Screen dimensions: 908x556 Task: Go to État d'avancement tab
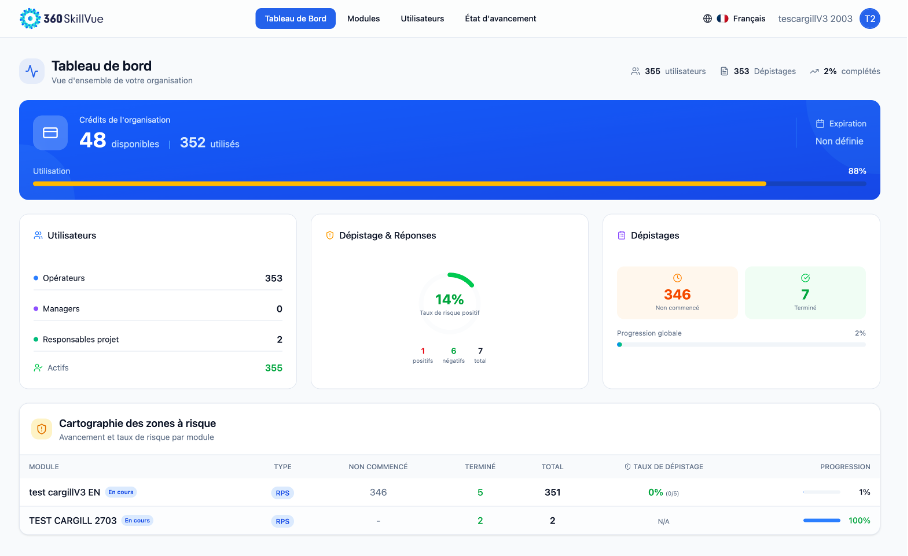[500, 18]
